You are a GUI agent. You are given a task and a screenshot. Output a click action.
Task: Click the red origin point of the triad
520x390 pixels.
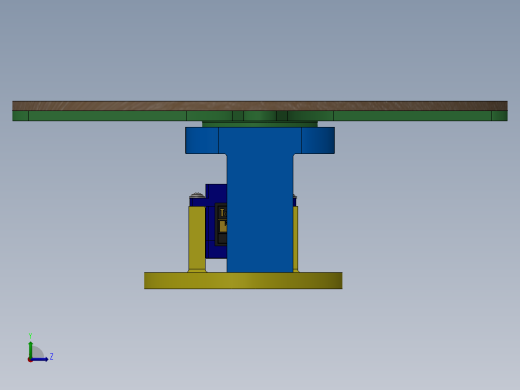tap(30, 360)
